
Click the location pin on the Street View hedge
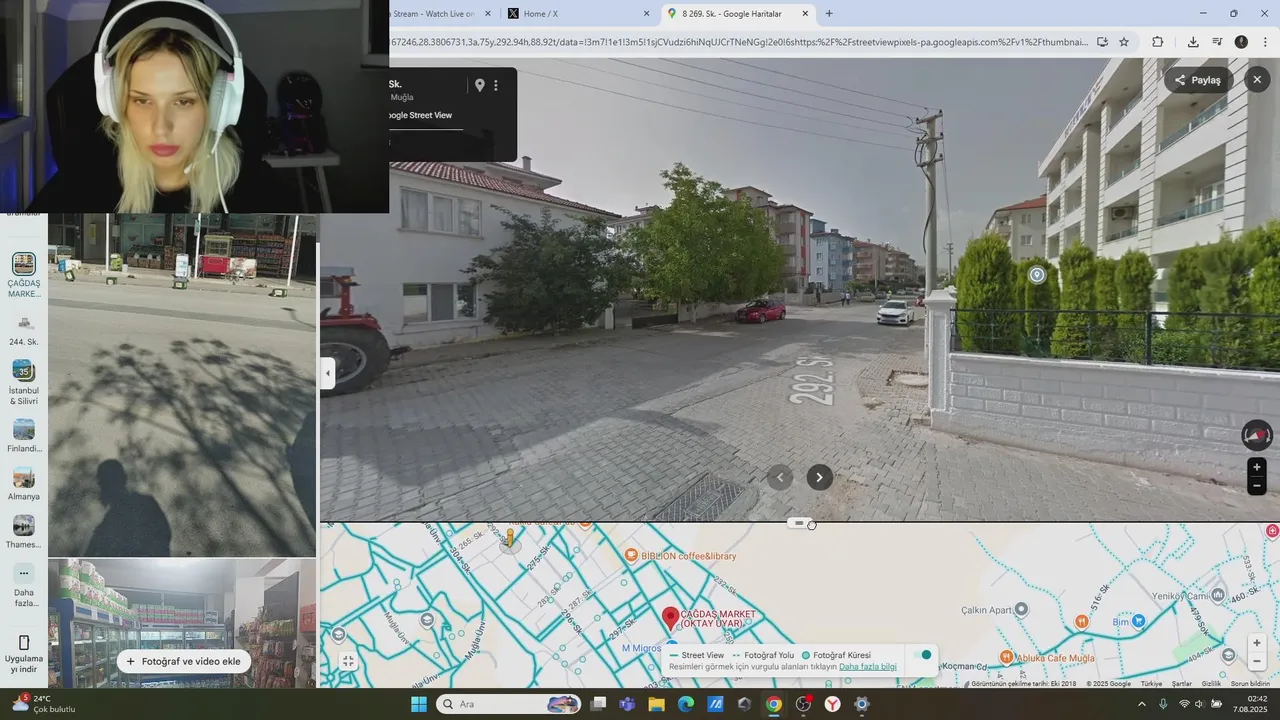pyautogui.click(x=1037, y=275)
